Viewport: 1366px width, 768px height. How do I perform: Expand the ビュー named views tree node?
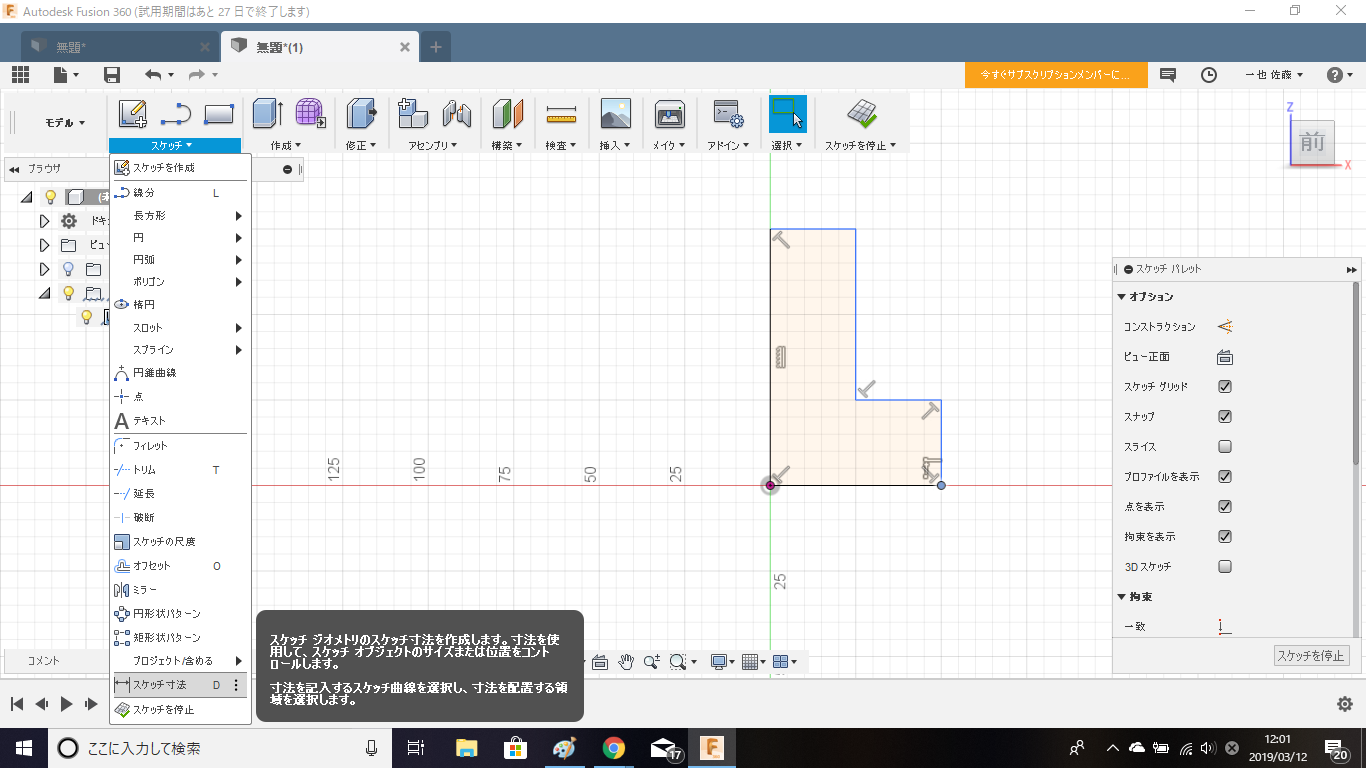[x=44, y=245]
